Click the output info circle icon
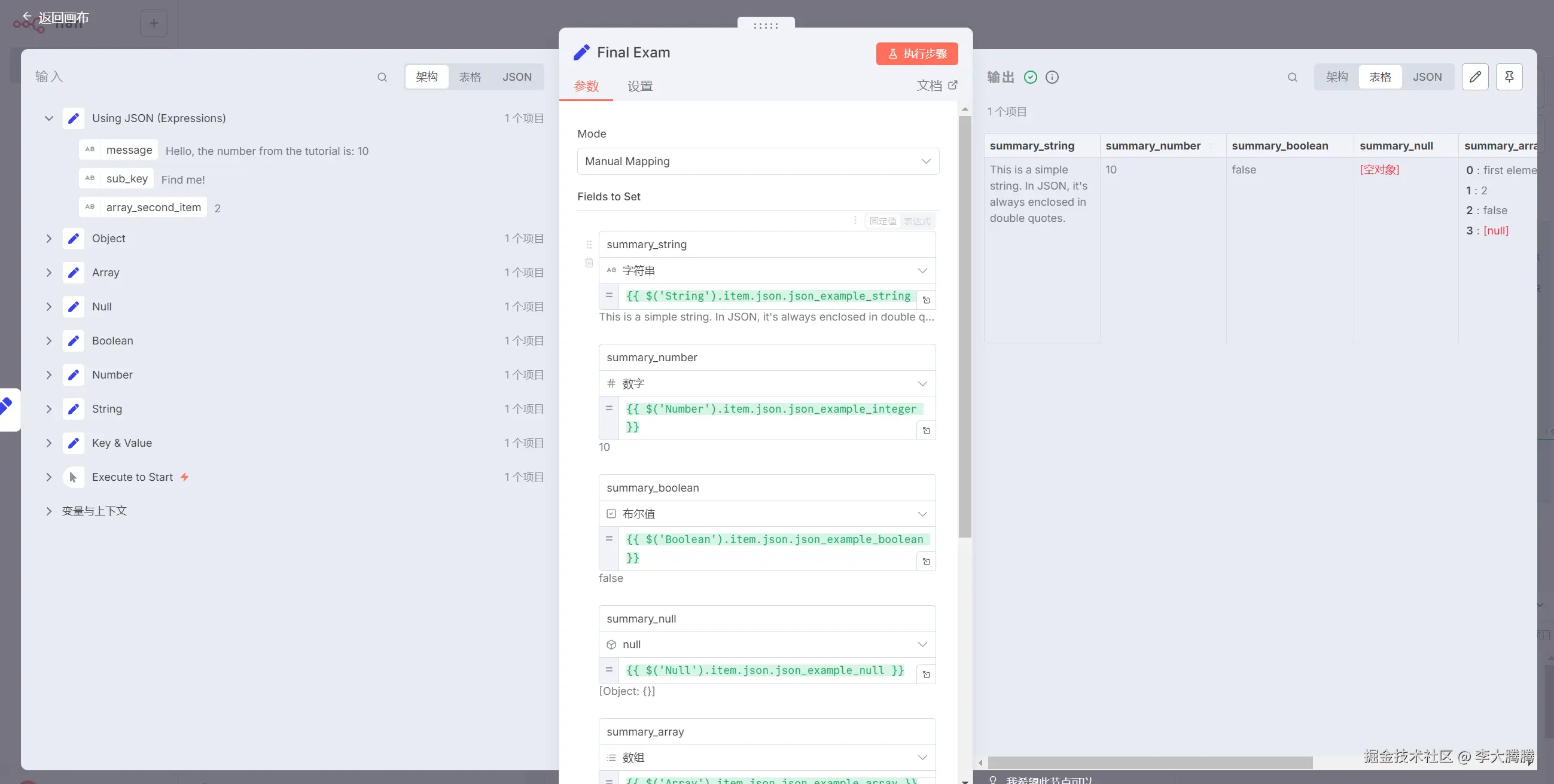 pos(1052,77)
